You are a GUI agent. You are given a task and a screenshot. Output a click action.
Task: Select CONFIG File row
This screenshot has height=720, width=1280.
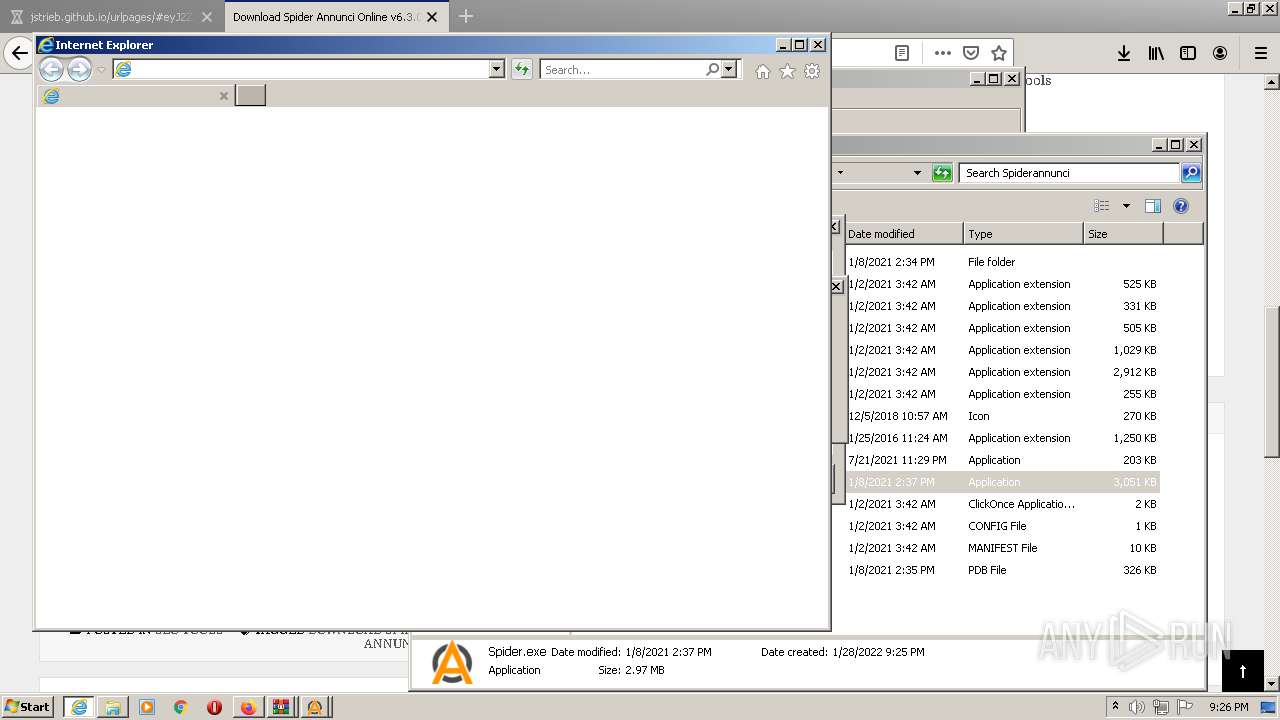(x=1002, y=526)
